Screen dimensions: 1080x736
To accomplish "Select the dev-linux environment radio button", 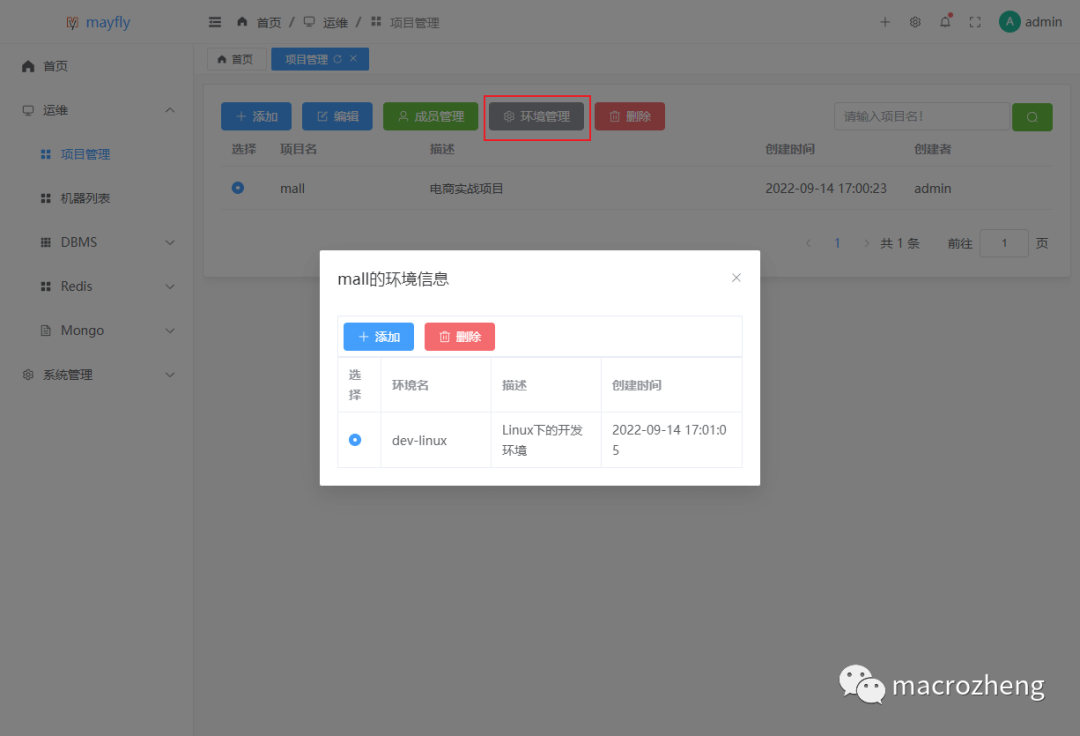I will click(355, 440).
